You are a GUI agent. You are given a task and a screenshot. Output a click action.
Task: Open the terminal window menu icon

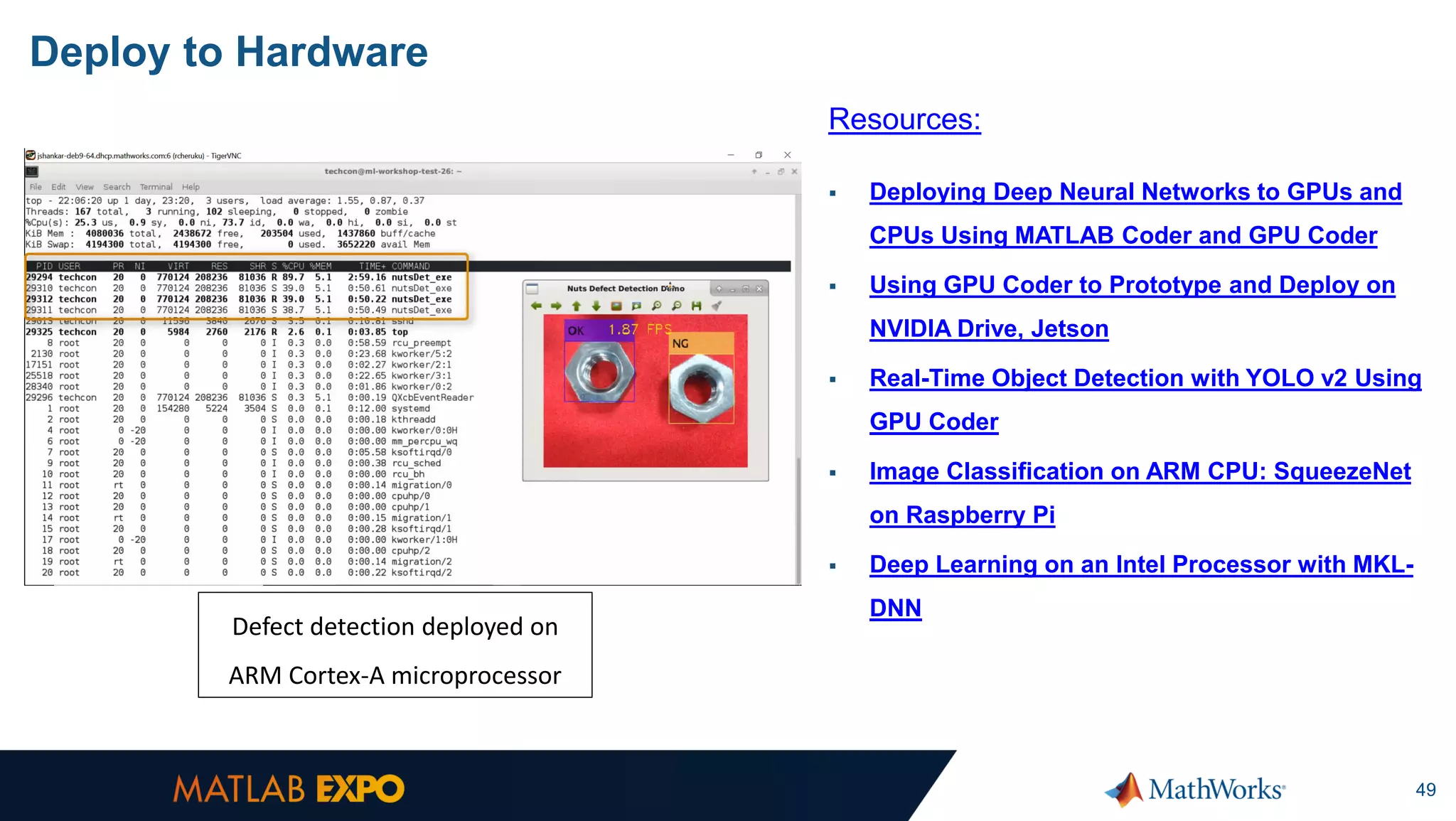[32, 171]
